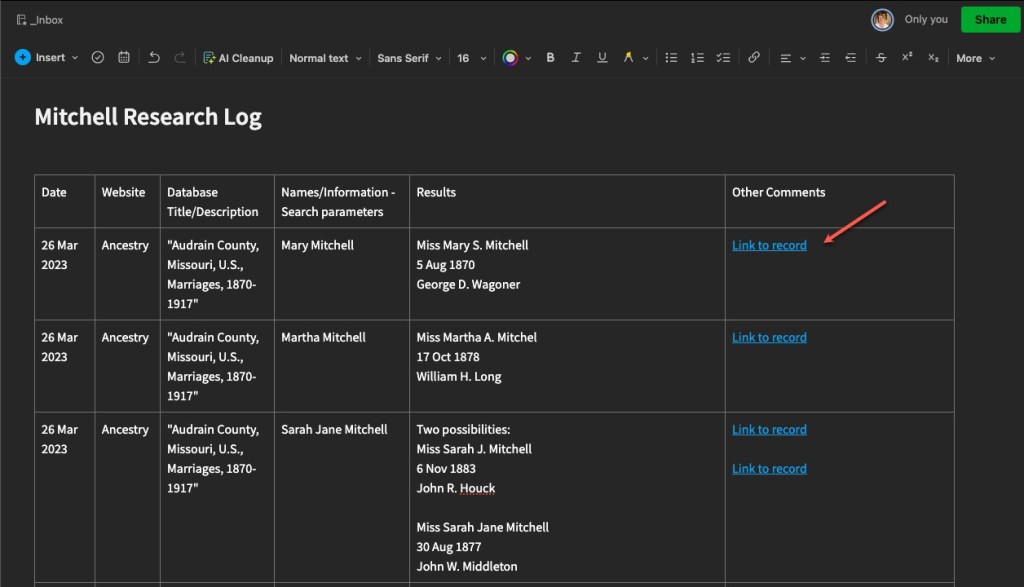Click the underline icon
Viewport: 1024px width, 587px height.
(x=602, y=58)
